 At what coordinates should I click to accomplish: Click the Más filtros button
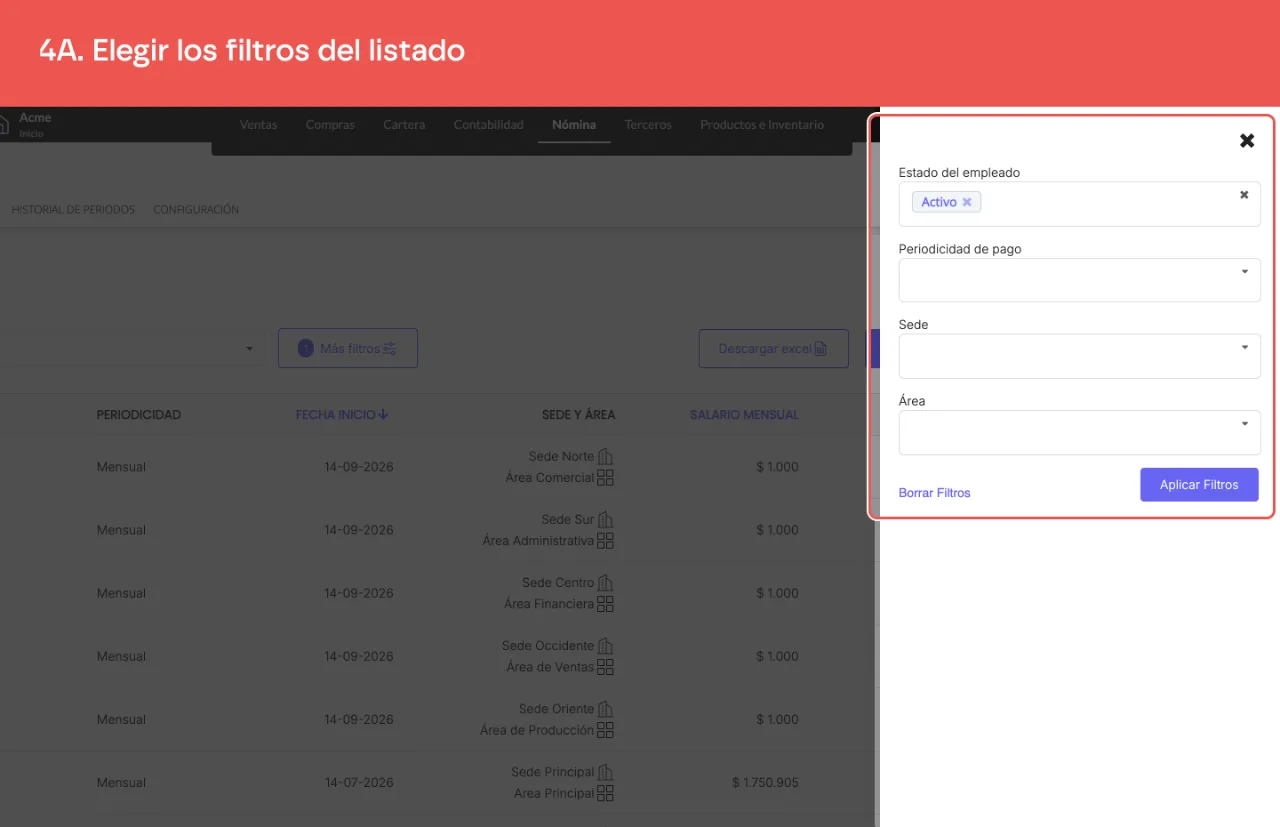click(x=348, y=348)
